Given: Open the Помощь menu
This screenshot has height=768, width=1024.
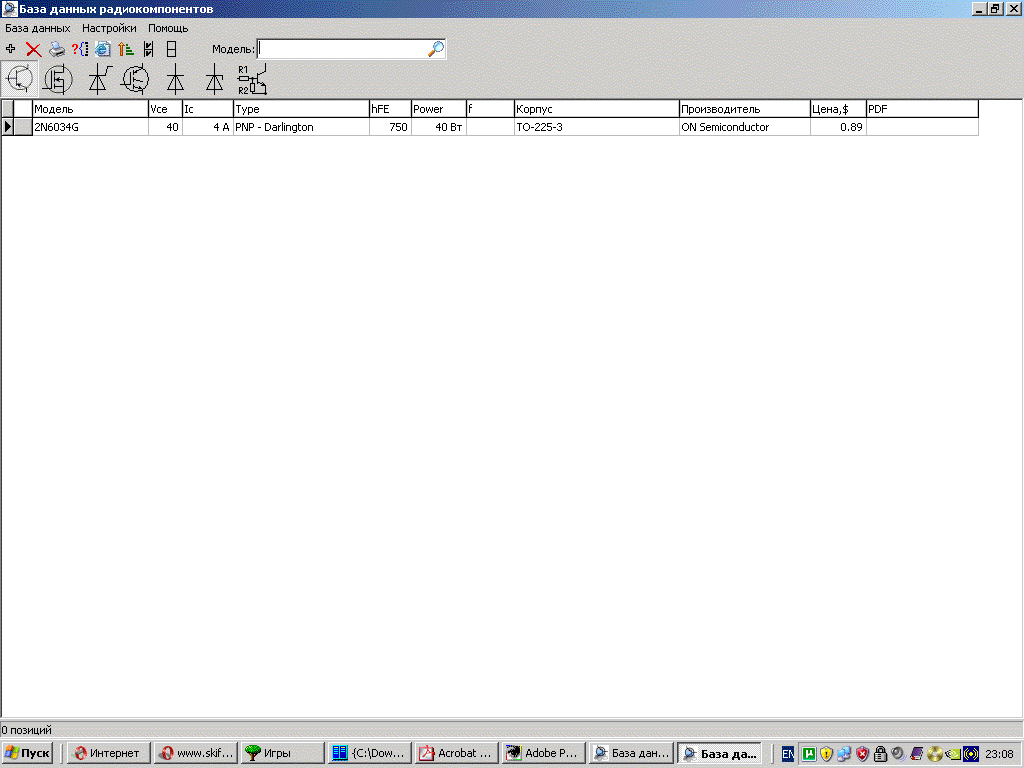Looking at the screenshot, I should click(168, 28).
